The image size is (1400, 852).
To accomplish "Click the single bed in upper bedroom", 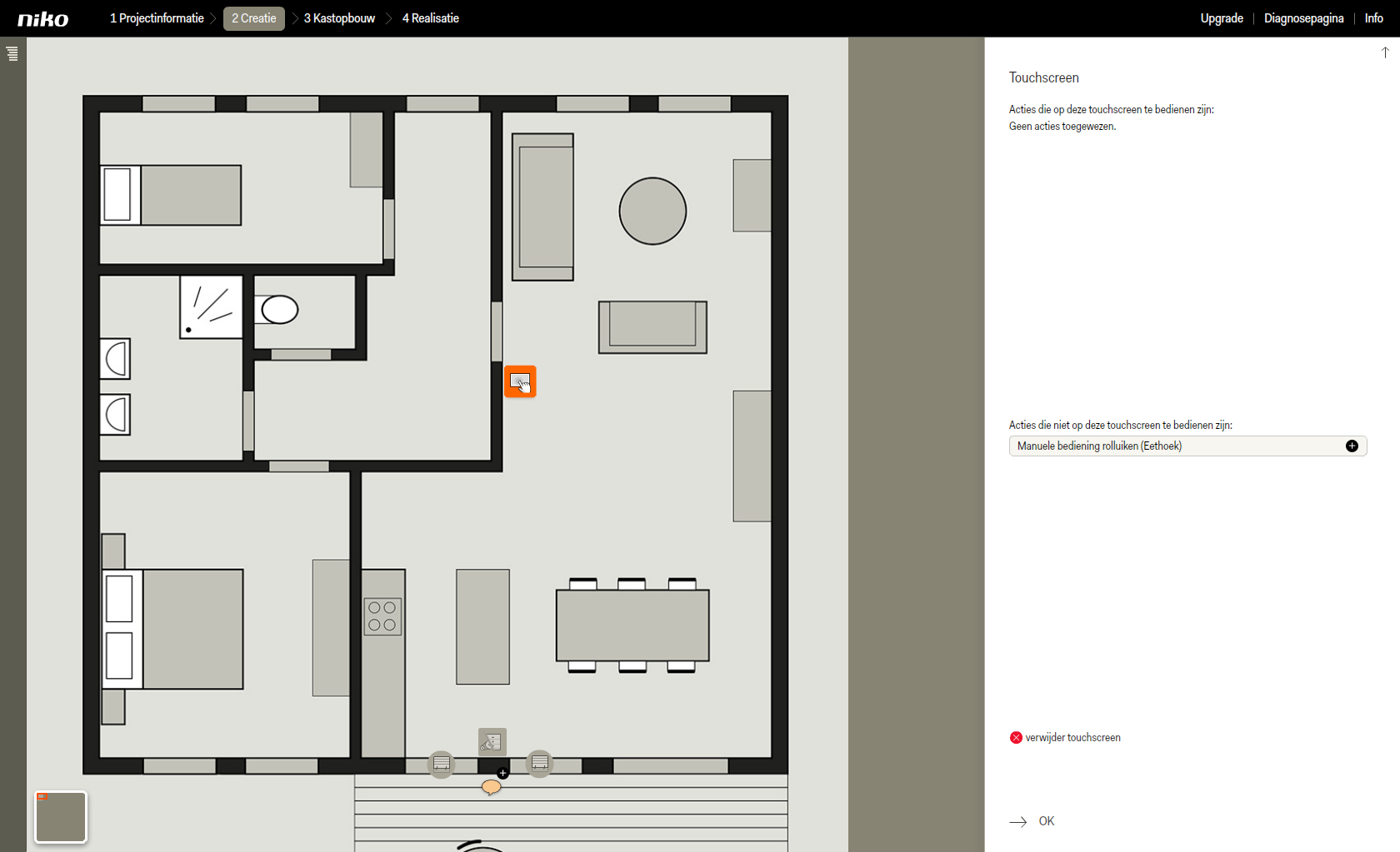I will pyautogui.click(x=171, y=196).
